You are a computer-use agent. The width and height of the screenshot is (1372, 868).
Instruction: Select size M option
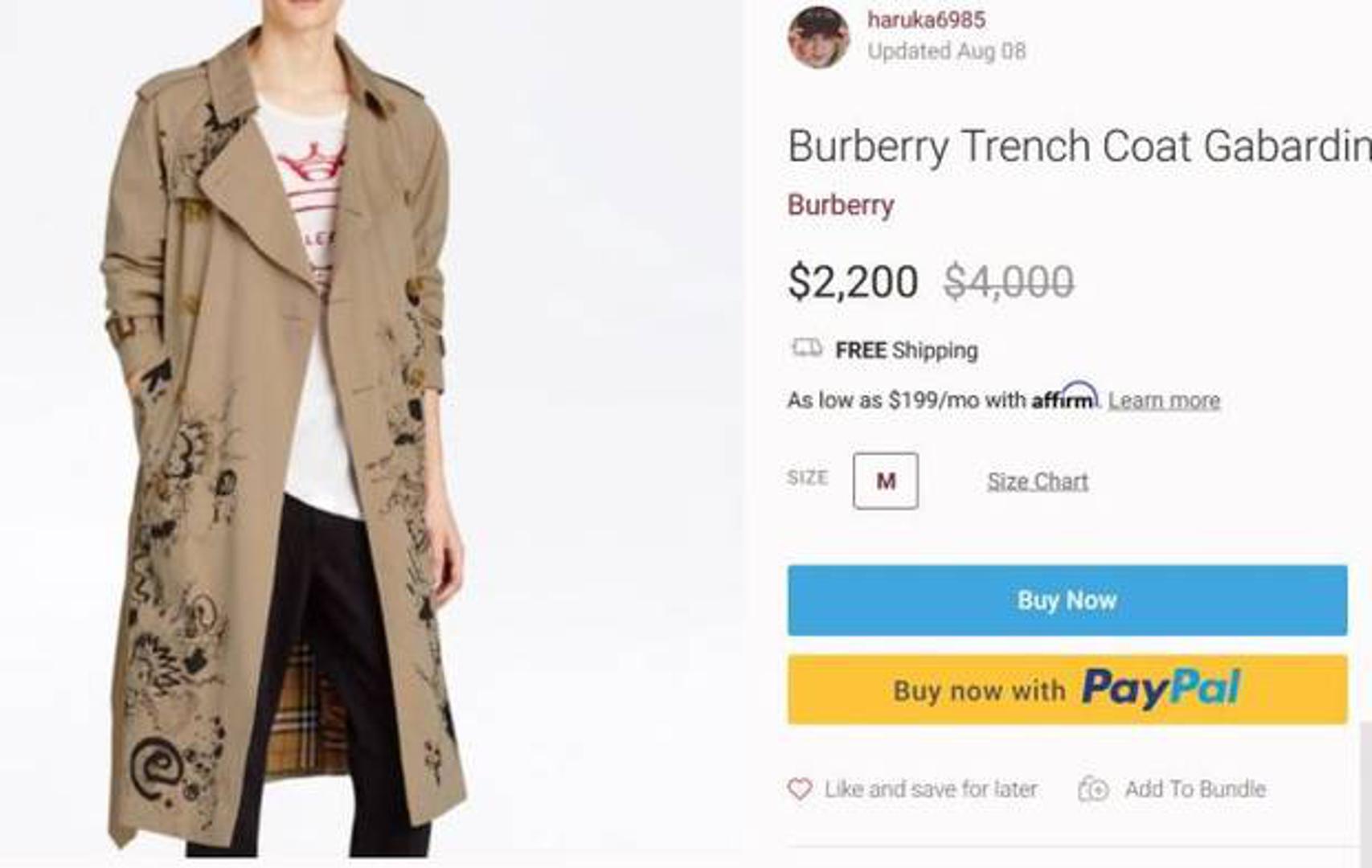coord(885,481)
